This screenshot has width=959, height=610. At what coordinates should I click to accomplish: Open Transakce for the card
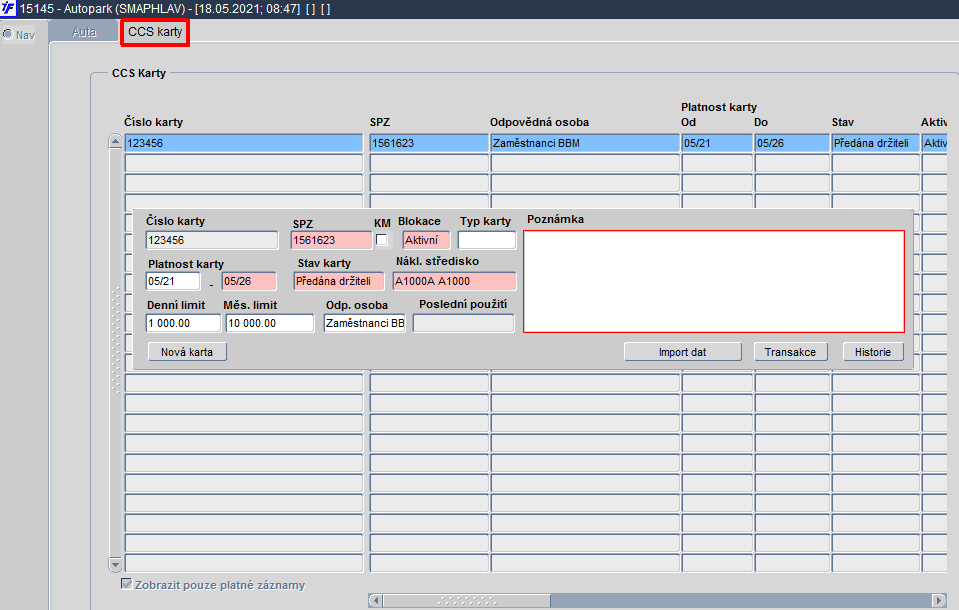pos(790,352)
